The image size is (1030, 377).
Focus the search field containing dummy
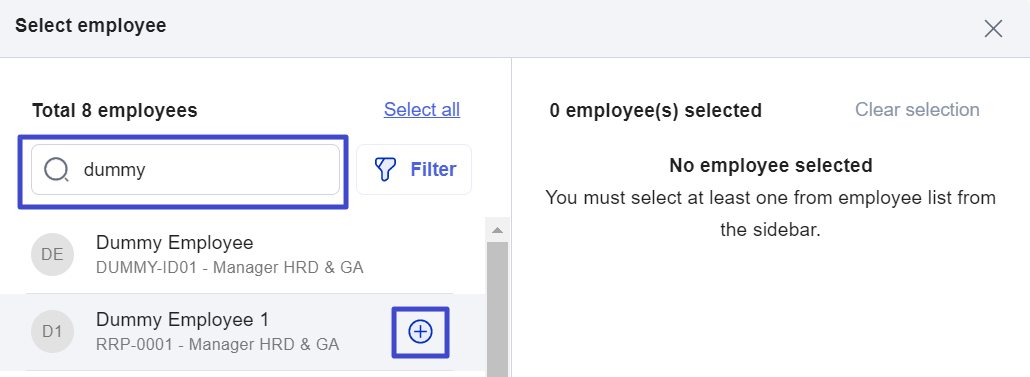(x=185, y=169)
